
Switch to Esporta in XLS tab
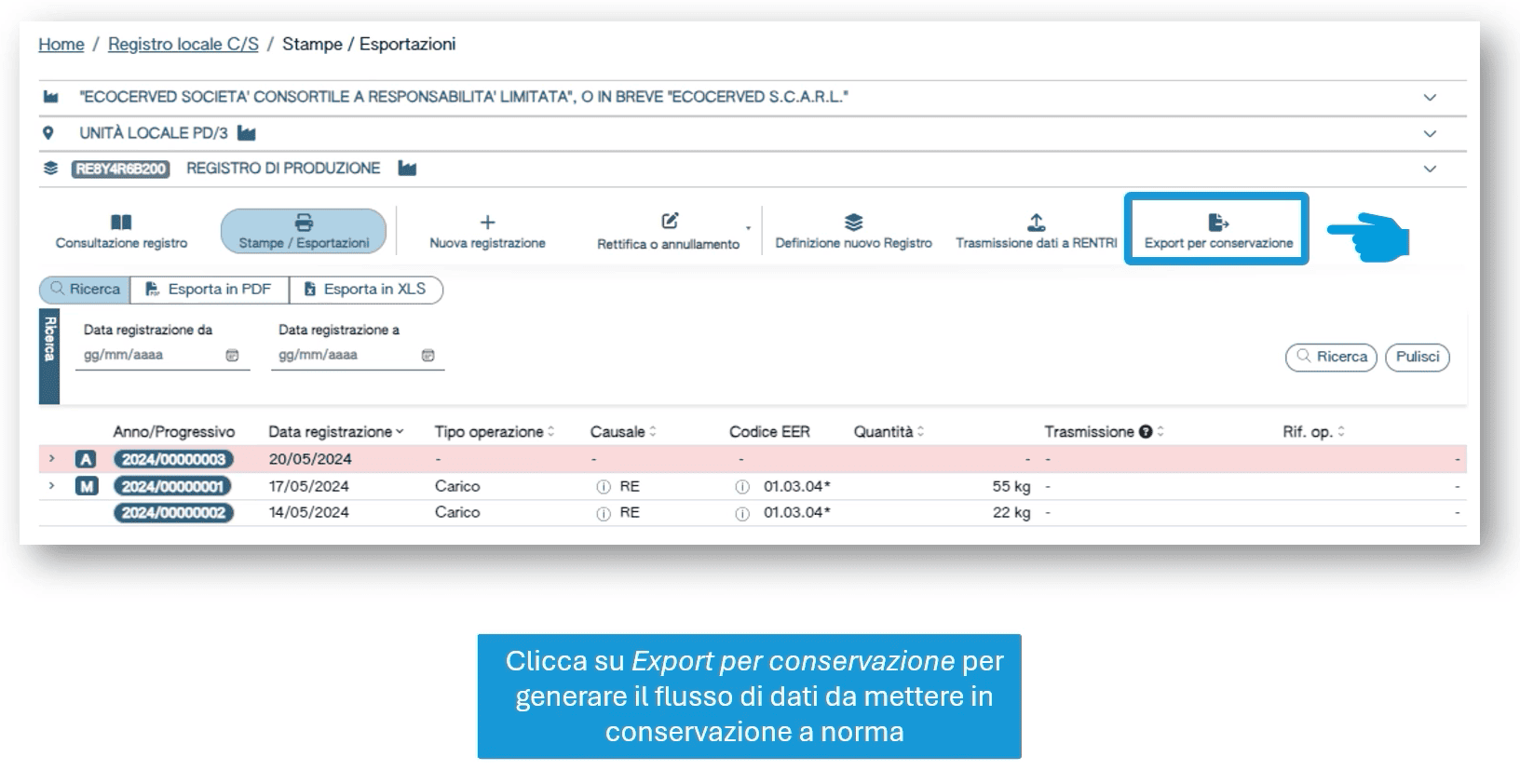click(x=365, y=290)
